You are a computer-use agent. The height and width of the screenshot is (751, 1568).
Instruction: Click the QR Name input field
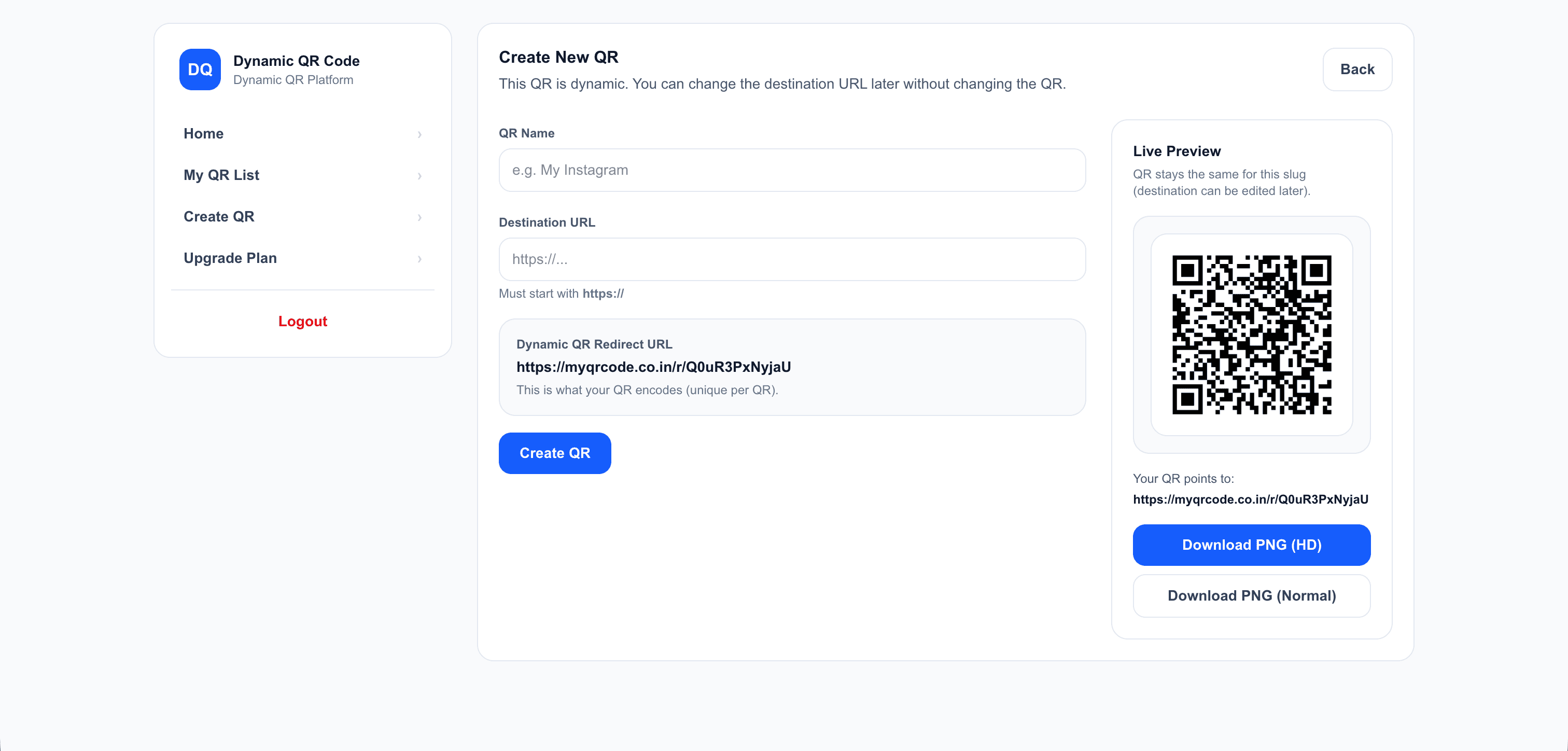coord(791,170)
